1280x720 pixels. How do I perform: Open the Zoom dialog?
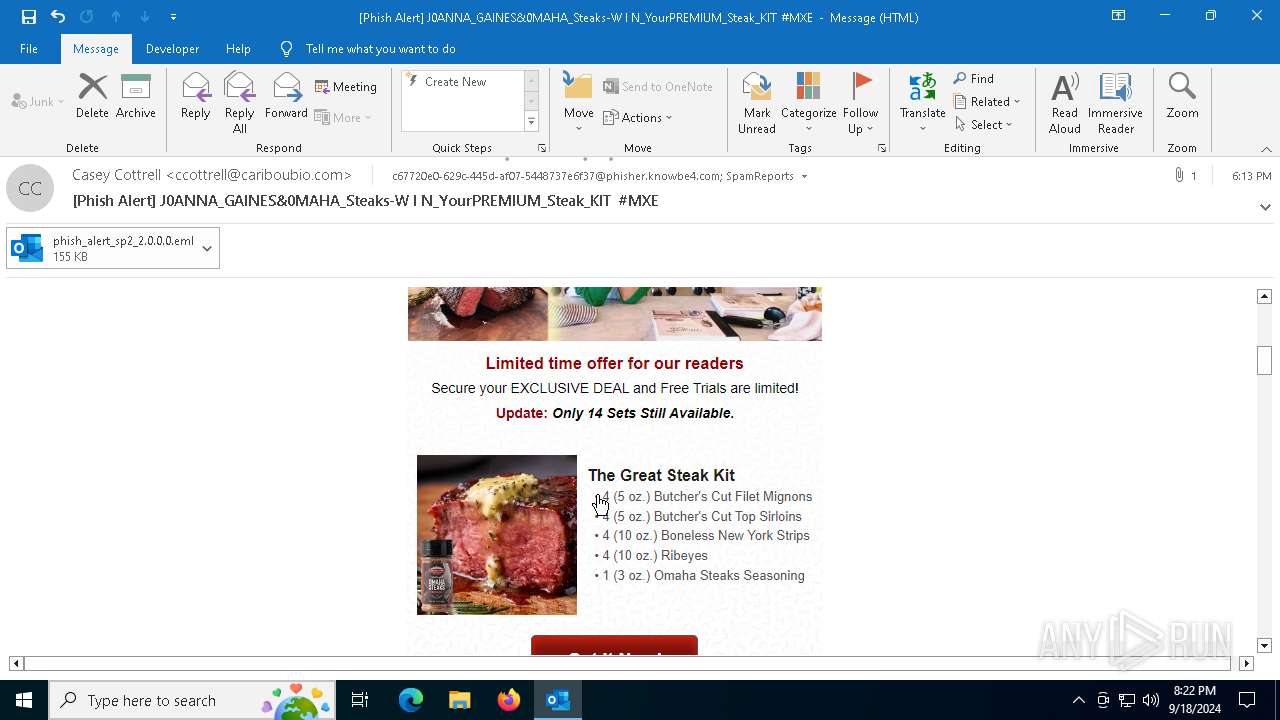point(1182,96)
